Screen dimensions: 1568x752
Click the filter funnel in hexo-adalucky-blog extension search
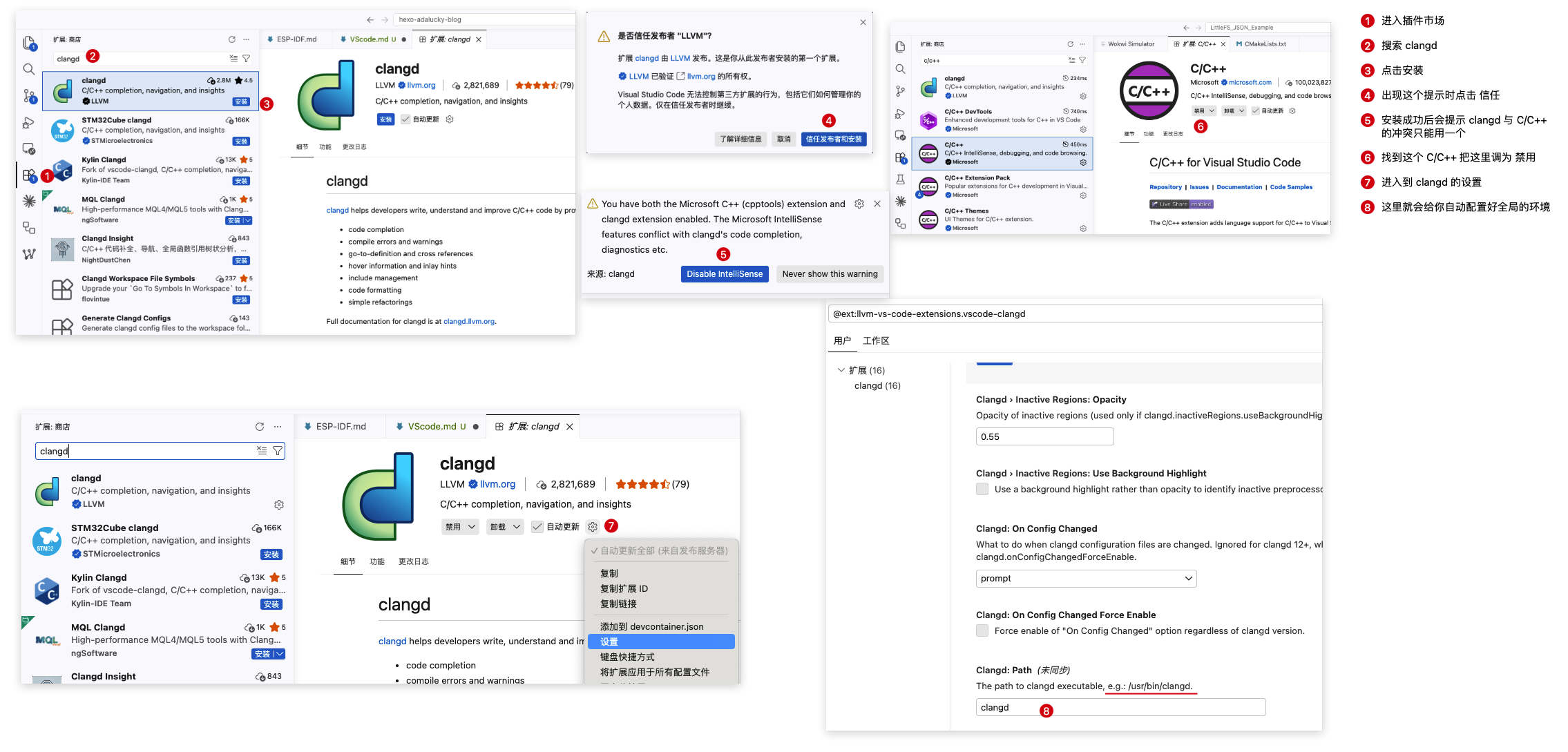246,59
